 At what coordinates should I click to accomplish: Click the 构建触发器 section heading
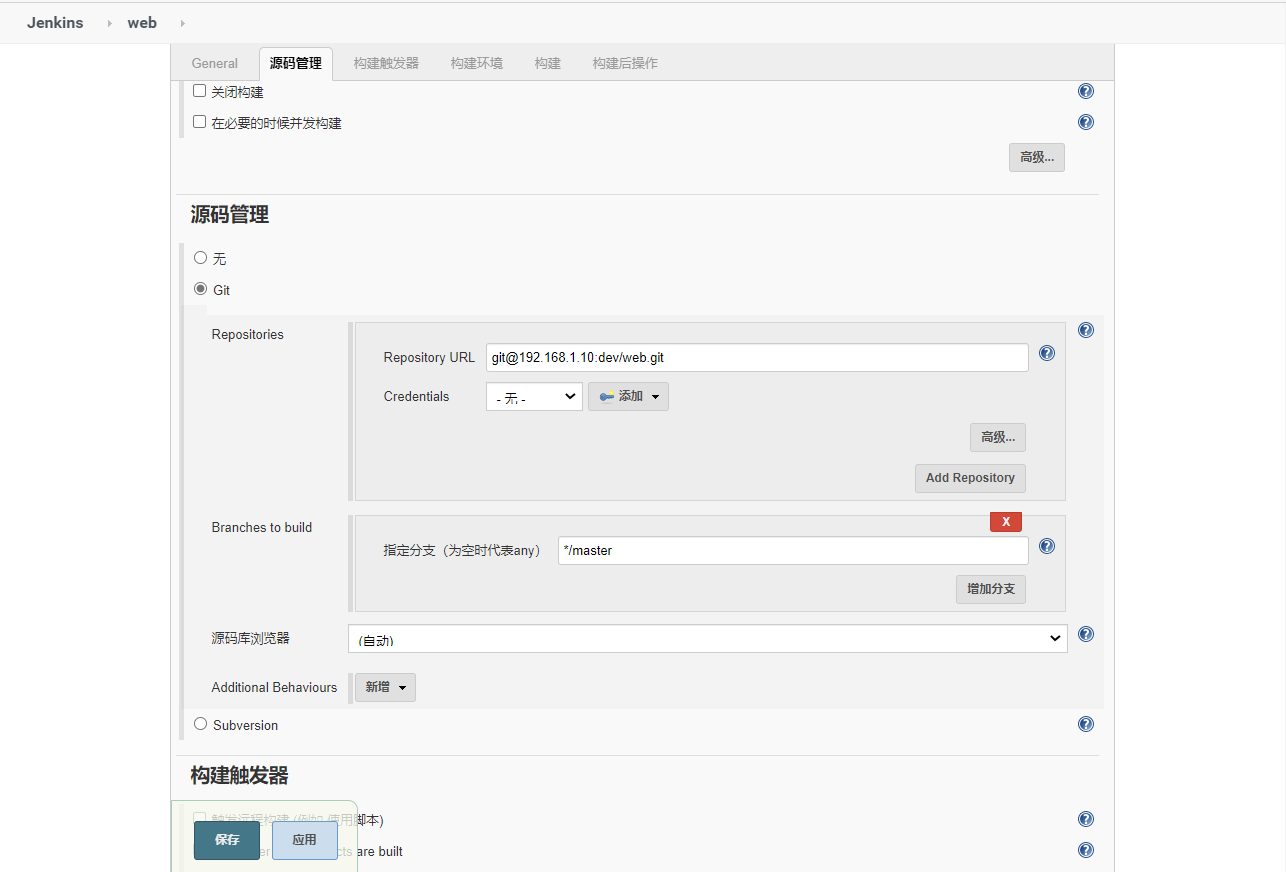pyautogui.click(x=240, y=776)
